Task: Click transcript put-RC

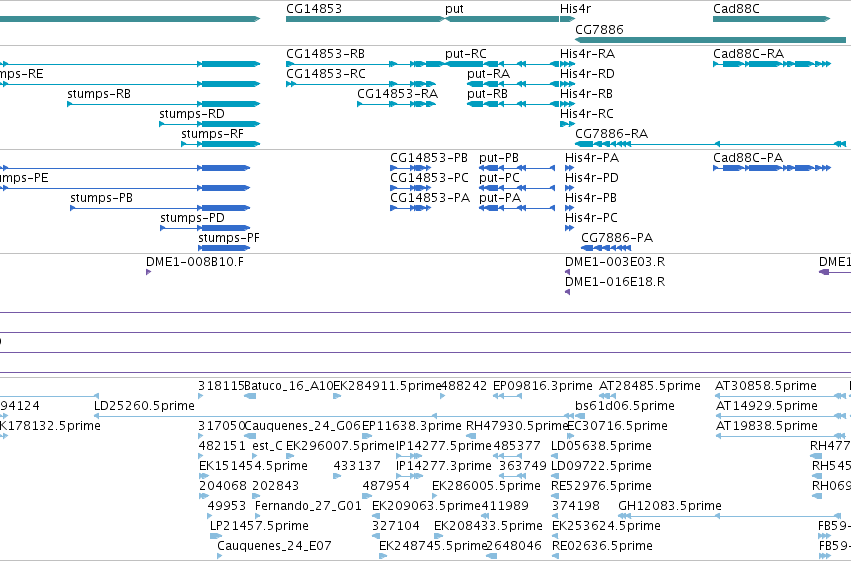Action: pyautogui.click(x=502, y=64)
